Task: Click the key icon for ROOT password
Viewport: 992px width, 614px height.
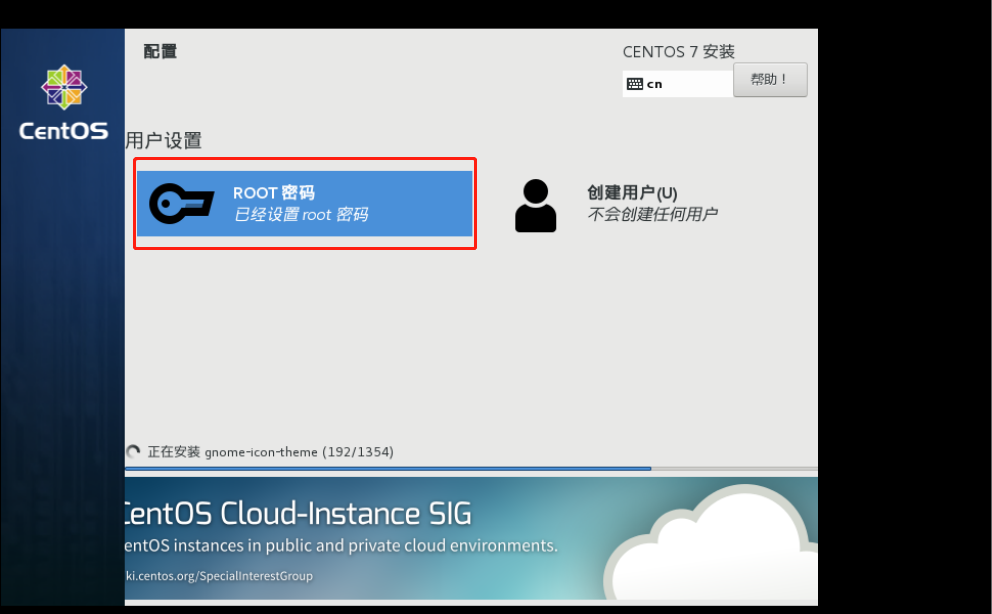Action: (x=182, y=204)
